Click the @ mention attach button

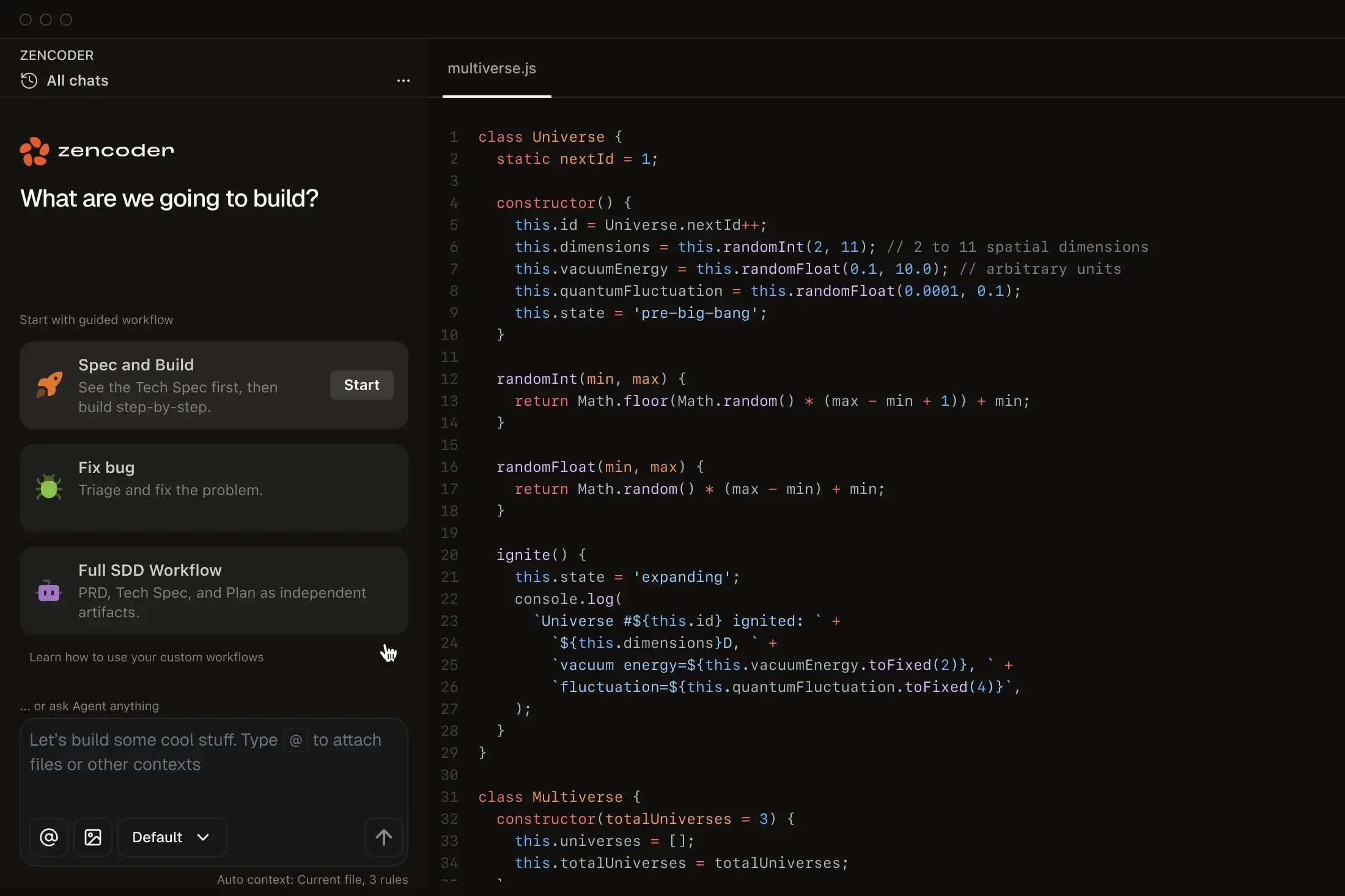[49, 837]
